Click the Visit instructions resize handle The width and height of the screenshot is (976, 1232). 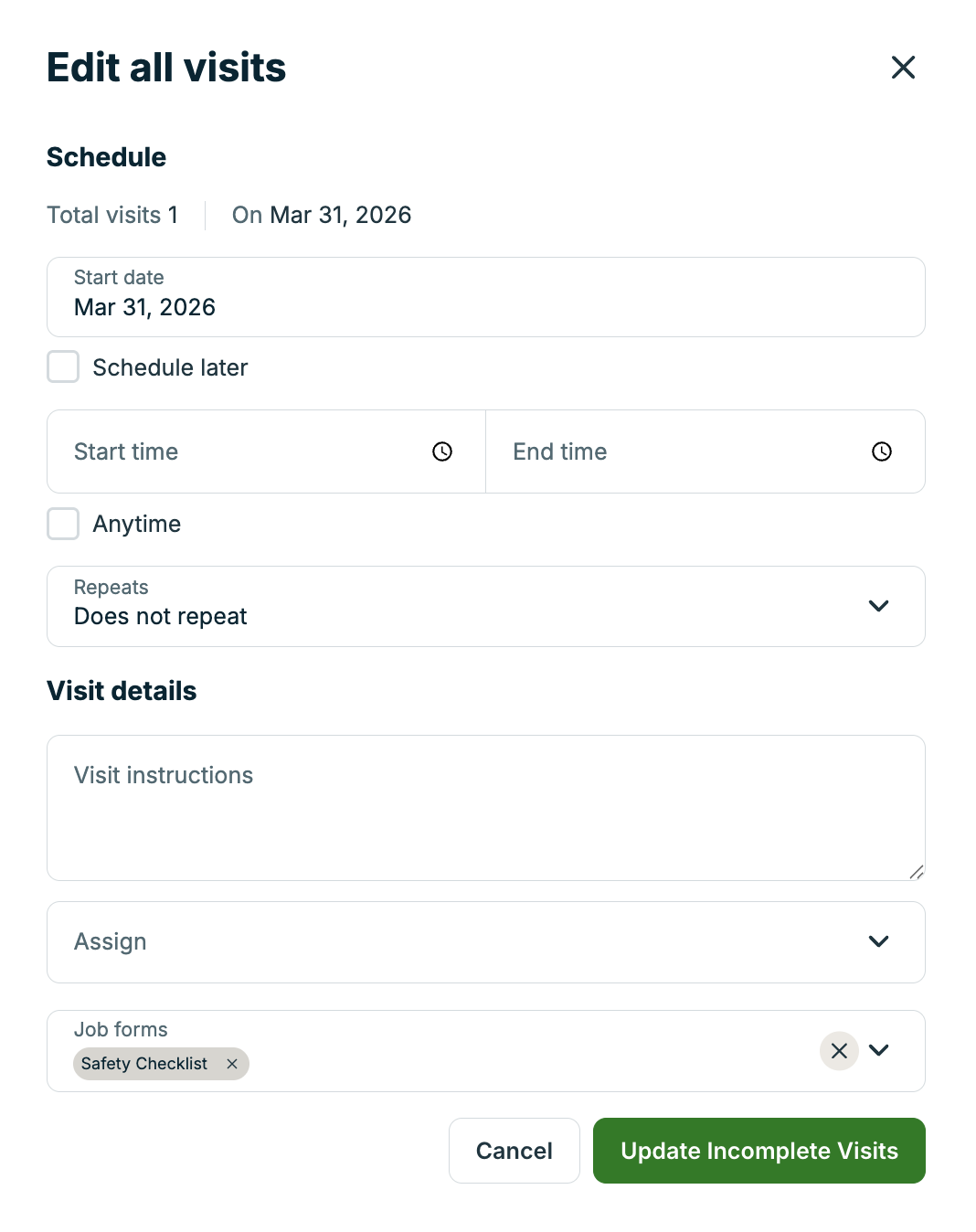click(x=917, y=872)
